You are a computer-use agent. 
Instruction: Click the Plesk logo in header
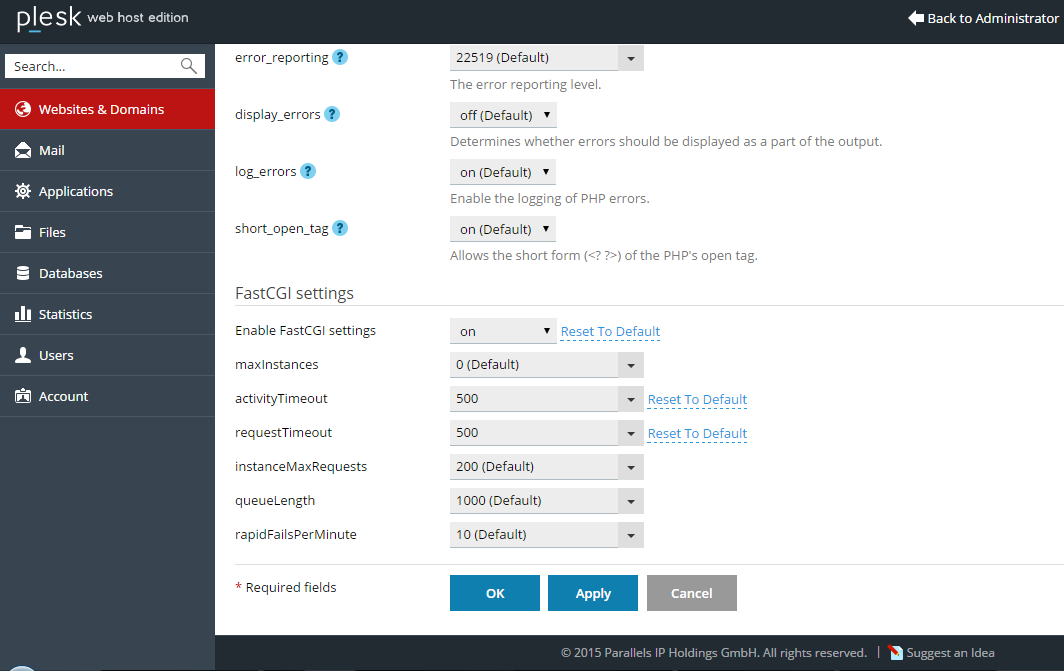point(49,18)
